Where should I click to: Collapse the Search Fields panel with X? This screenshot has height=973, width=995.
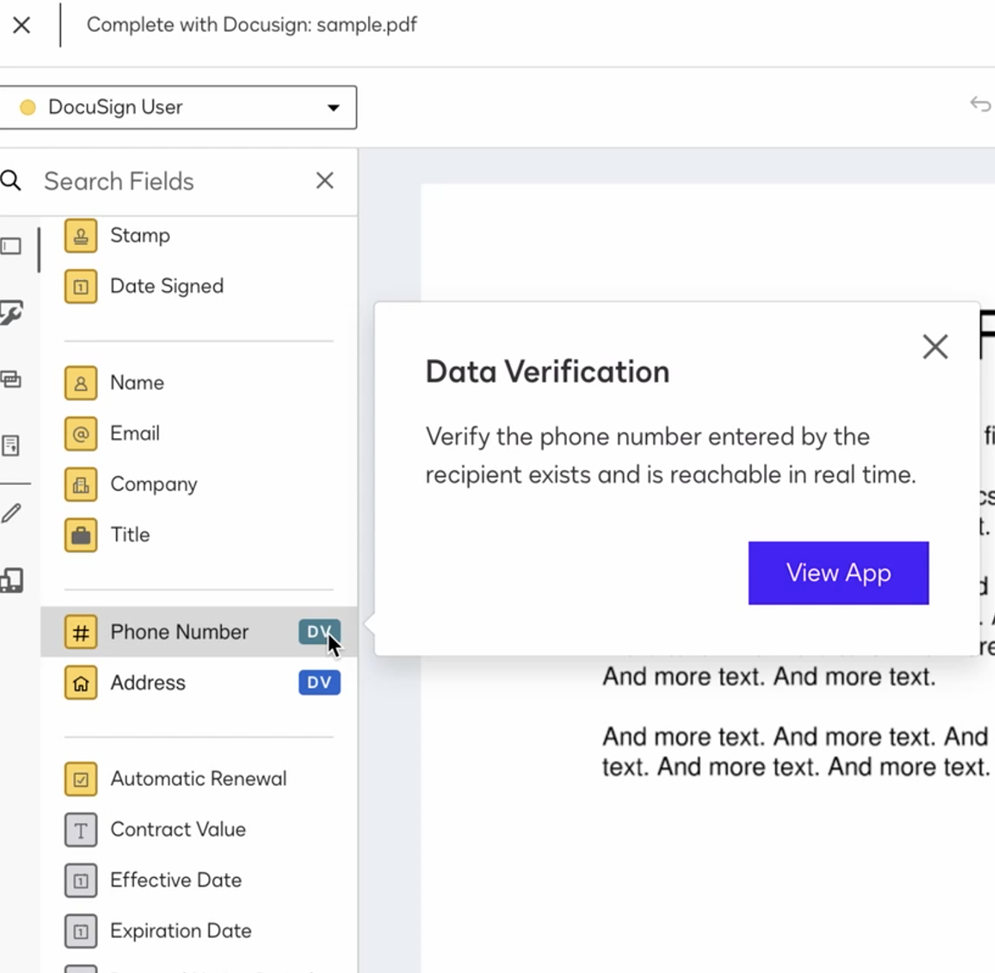[x=324, y=181]
